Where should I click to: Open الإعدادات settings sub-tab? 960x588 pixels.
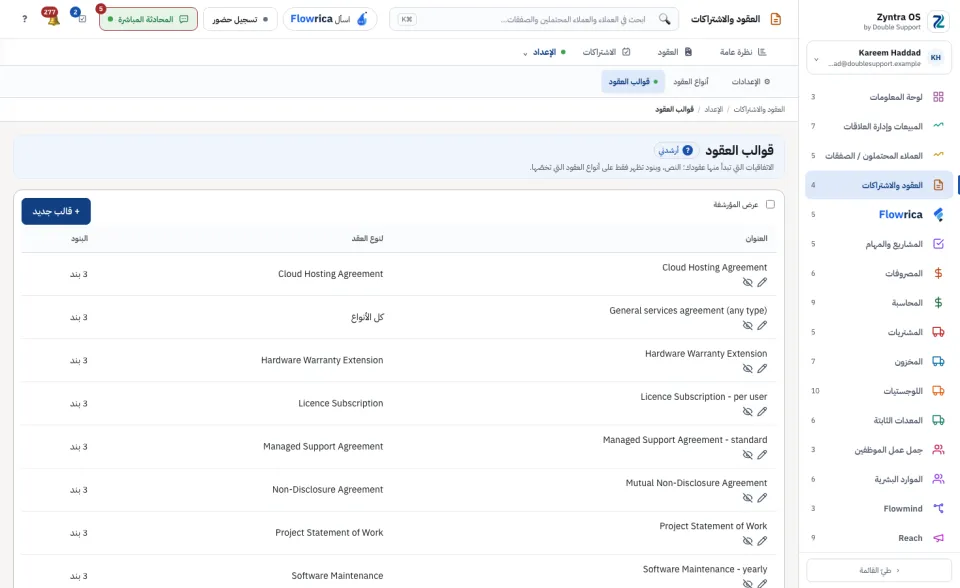[x=751, y=81]
